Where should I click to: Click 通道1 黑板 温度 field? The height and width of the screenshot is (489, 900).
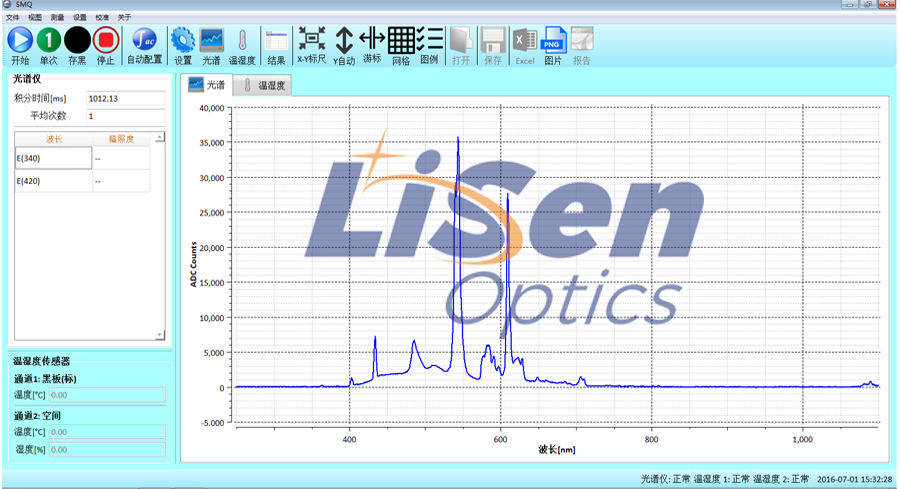(107, 395)
